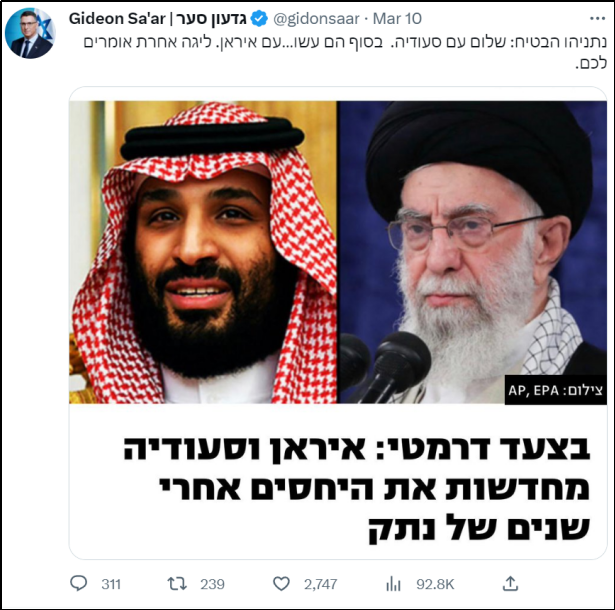
Task: Click the Hebrew article headline in the card
Action: pyautogui.click(x=357, y=488)
